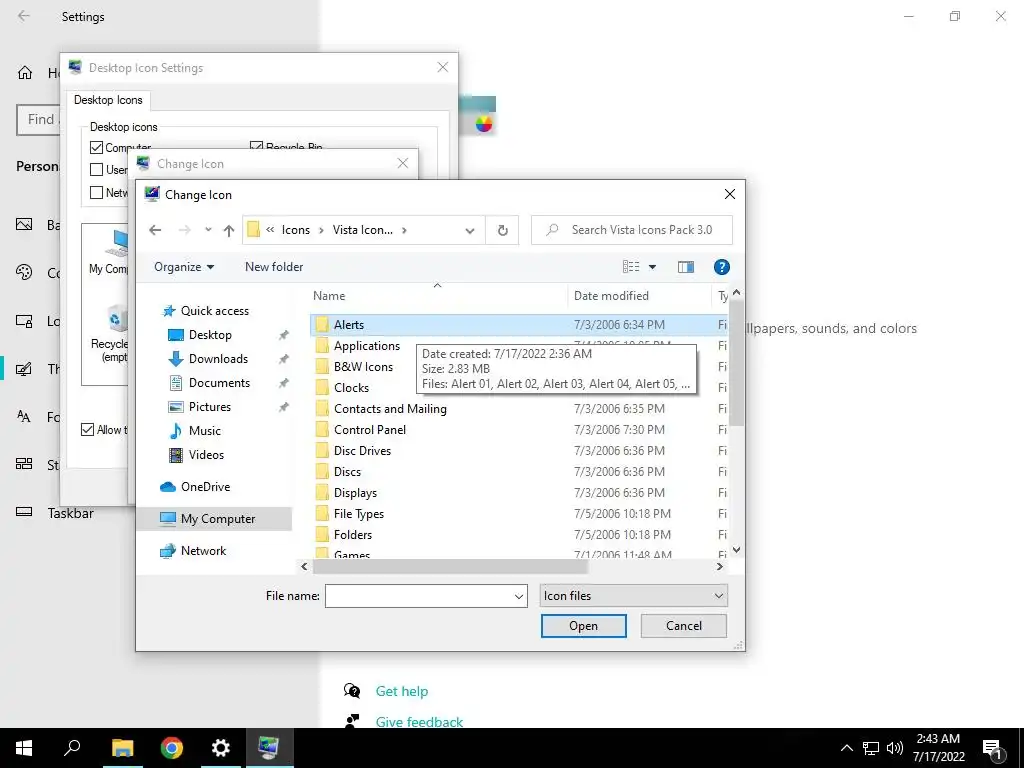Open OneDrive in the navigation pane

(205, 487)
